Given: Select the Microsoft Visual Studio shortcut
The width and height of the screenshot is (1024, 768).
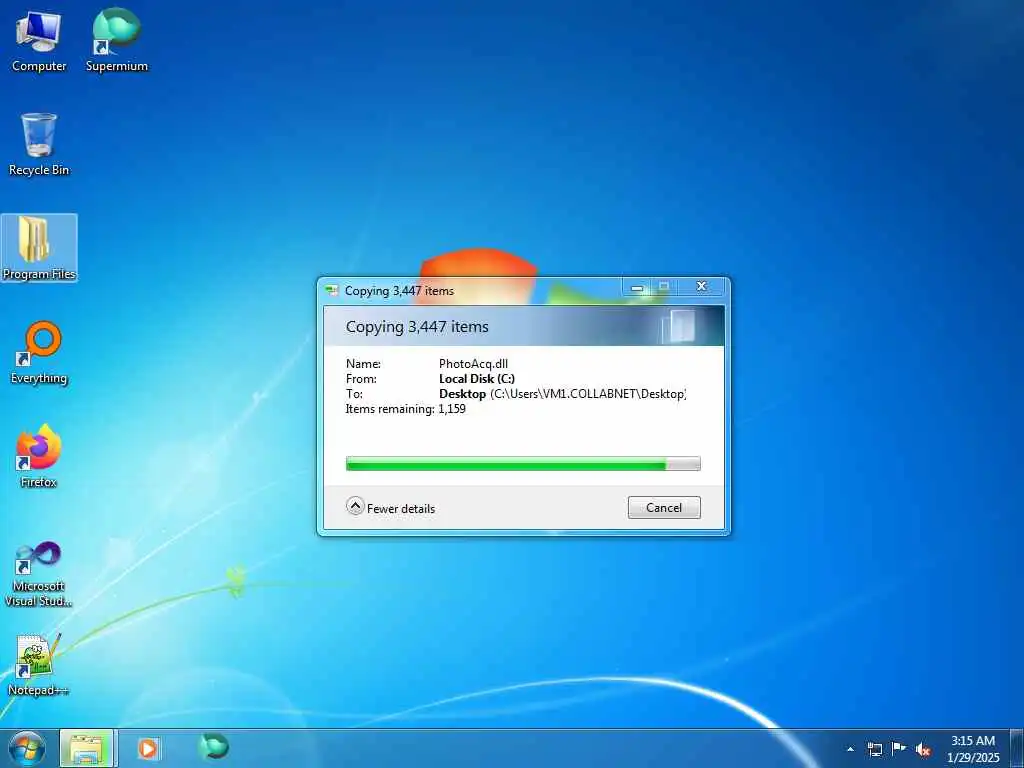Looking at the screenshot, I should 39,575.
